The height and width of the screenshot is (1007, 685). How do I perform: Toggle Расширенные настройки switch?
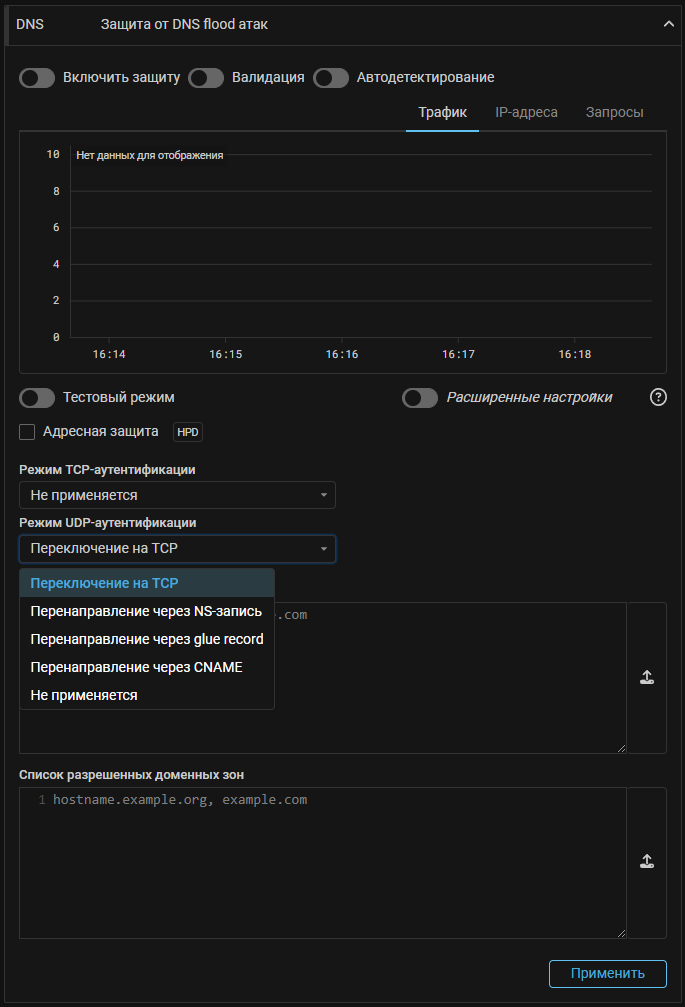(420, 398)
